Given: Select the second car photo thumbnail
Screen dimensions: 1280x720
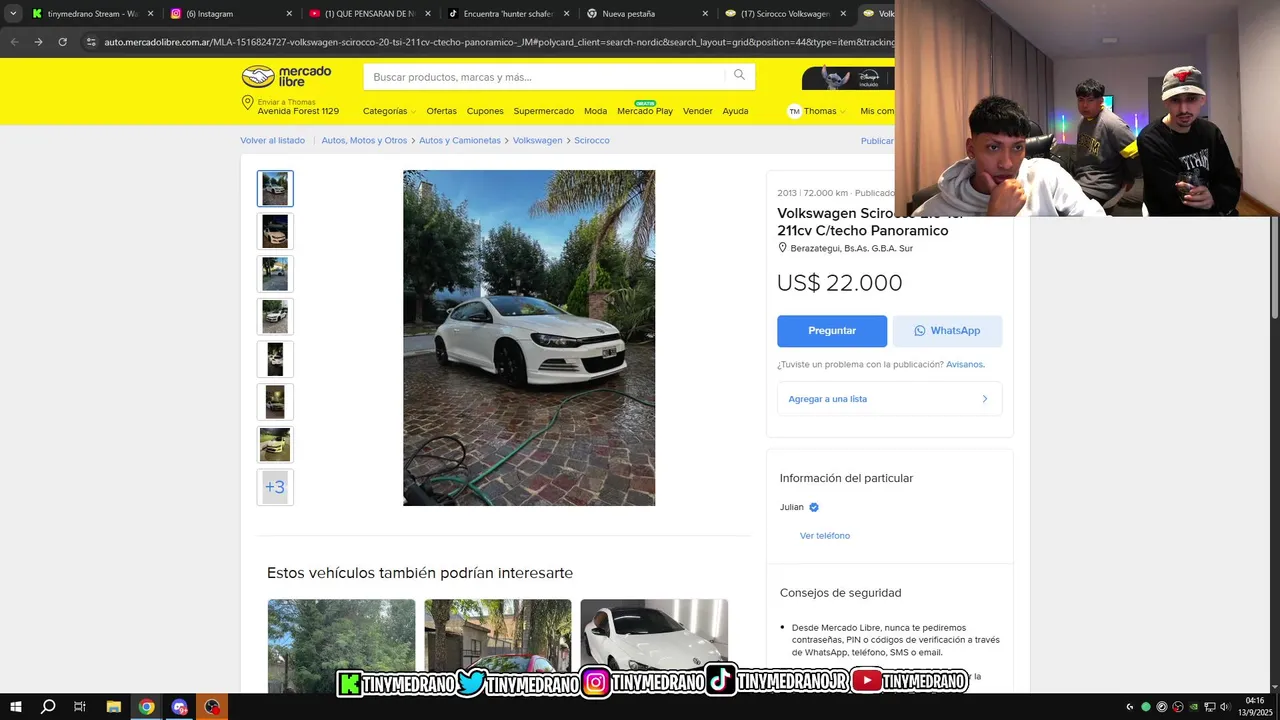Looking at the screenshot, I should 275,231.
